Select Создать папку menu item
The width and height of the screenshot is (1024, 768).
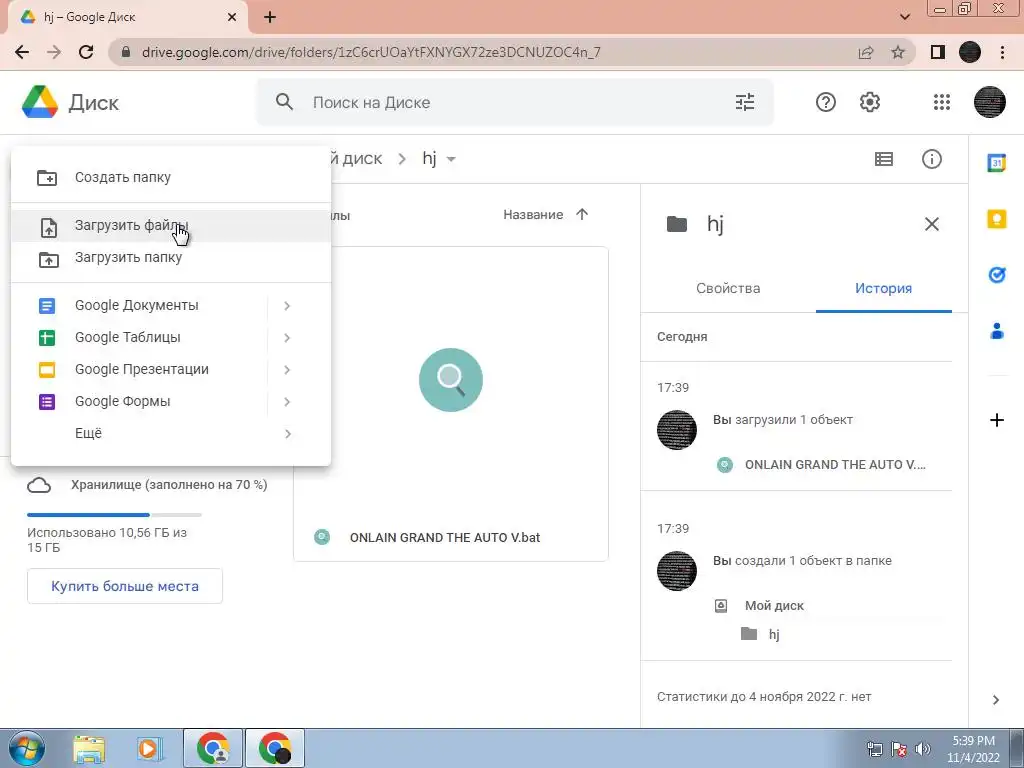[x=171, y=177]
